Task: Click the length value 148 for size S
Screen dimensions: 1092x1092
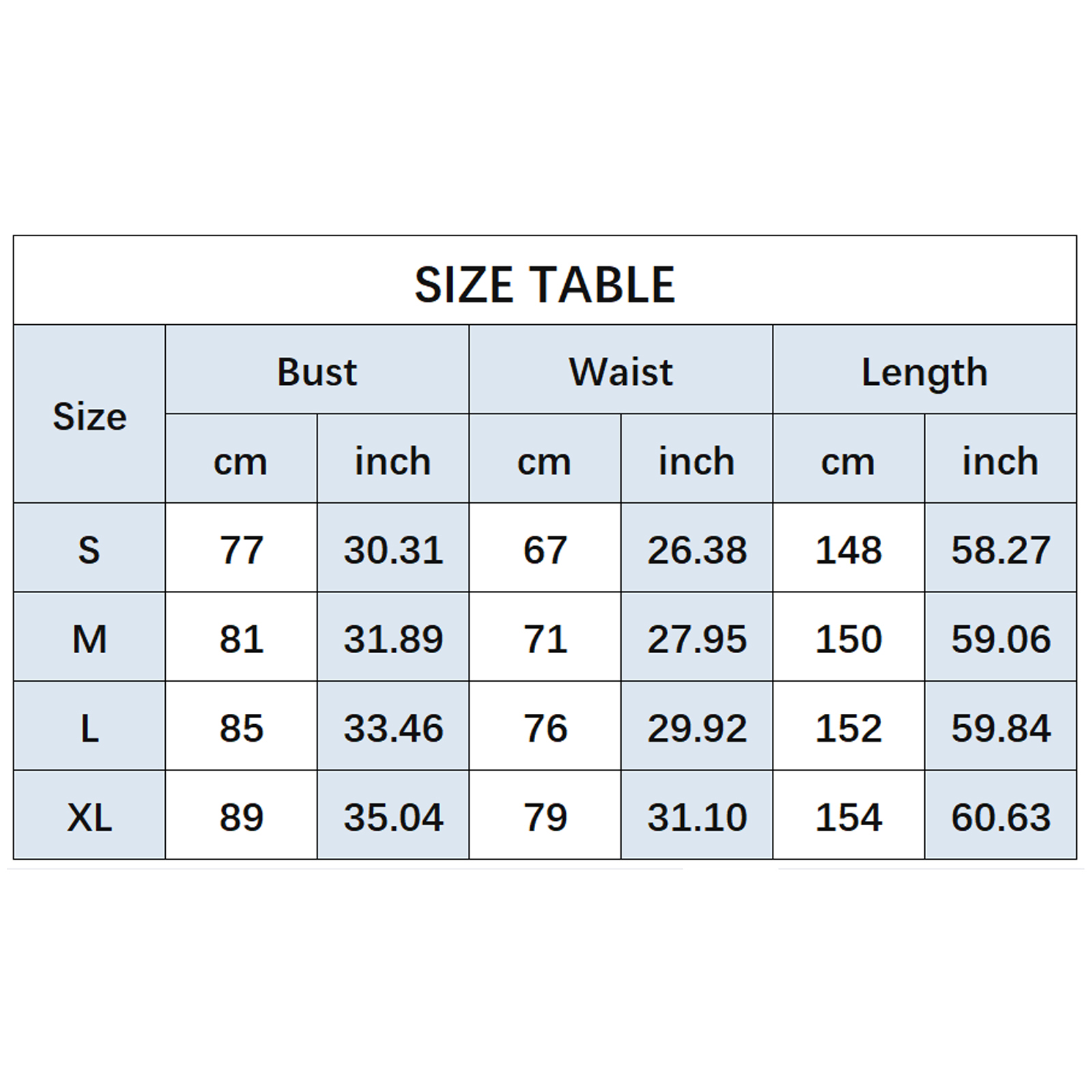Action: pyautogui.click(x=848, y=549)
